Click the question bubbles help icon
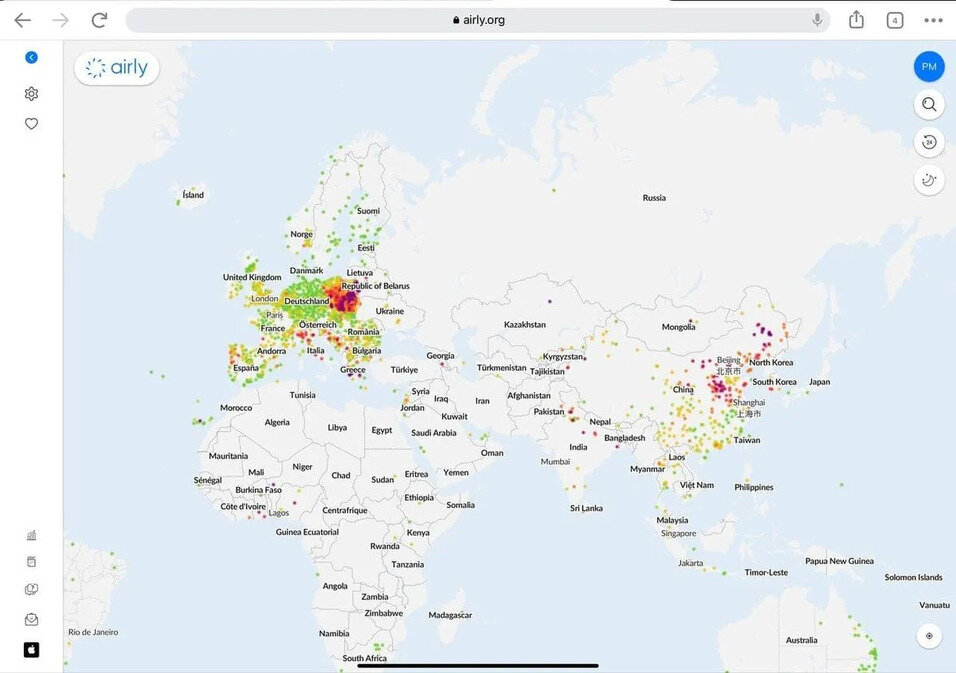The width and height of the screenshot is (956, 673). coord(31,590)
